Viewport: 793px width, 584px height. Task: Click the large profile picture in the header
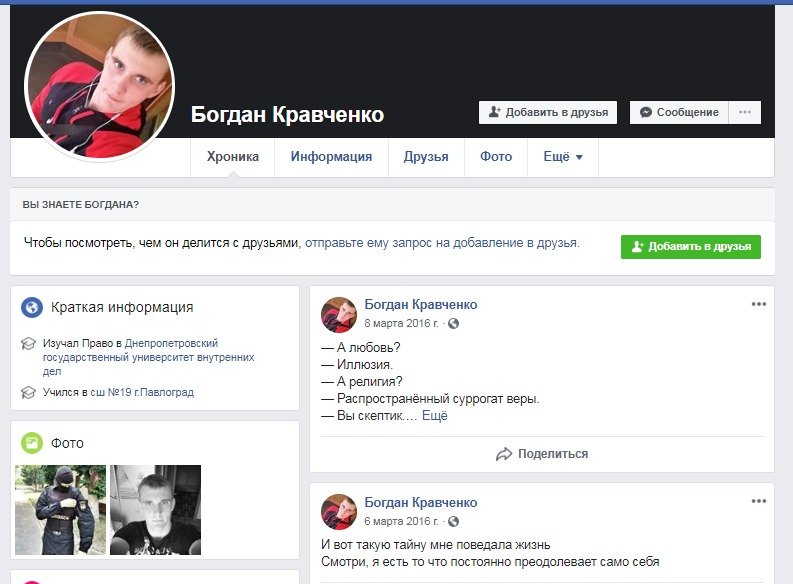[x=99, y=86]
